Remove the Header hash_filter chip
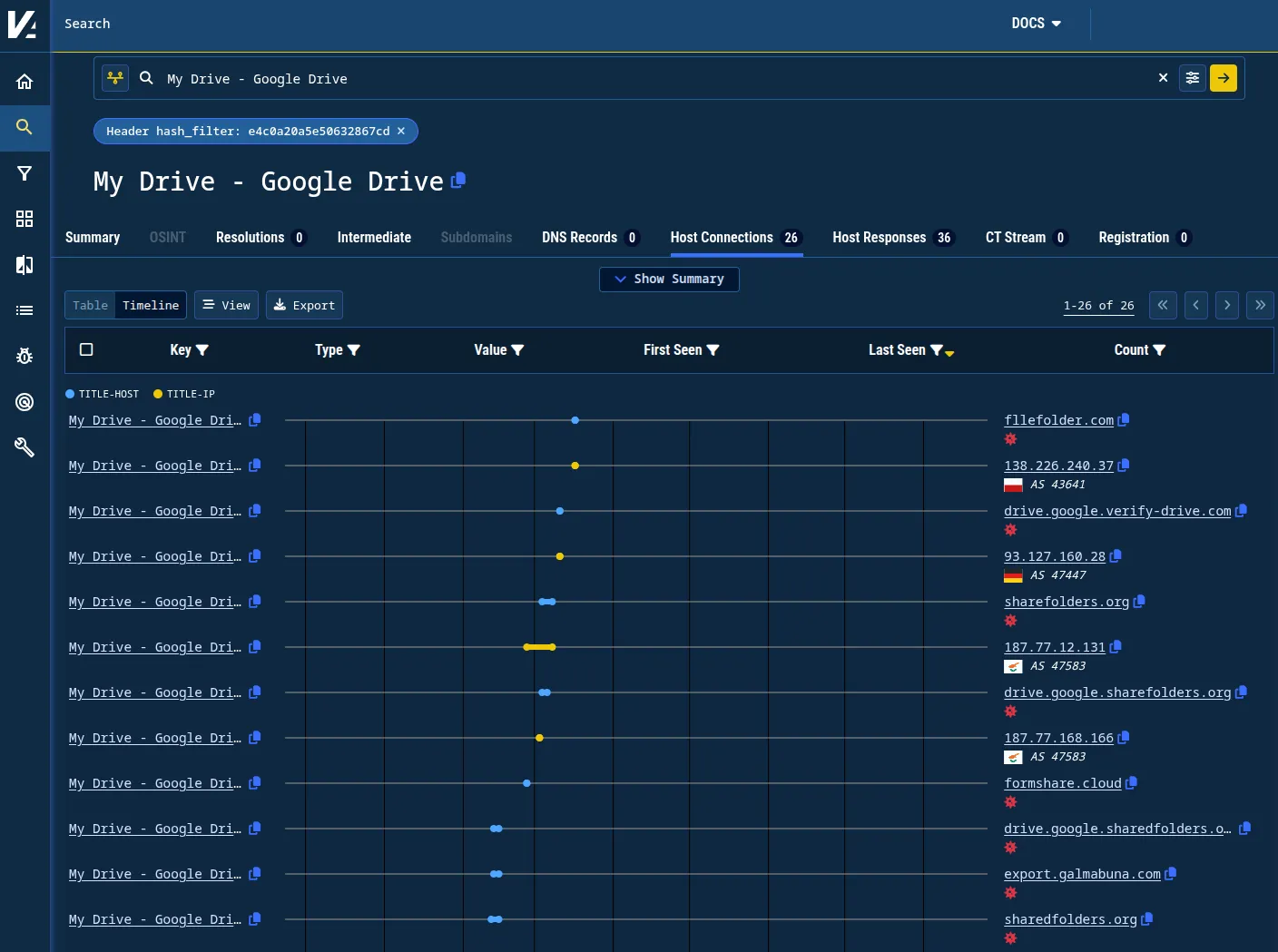Screen dimensions: 1278x952 pyautogui.click(x=401, y=131)
